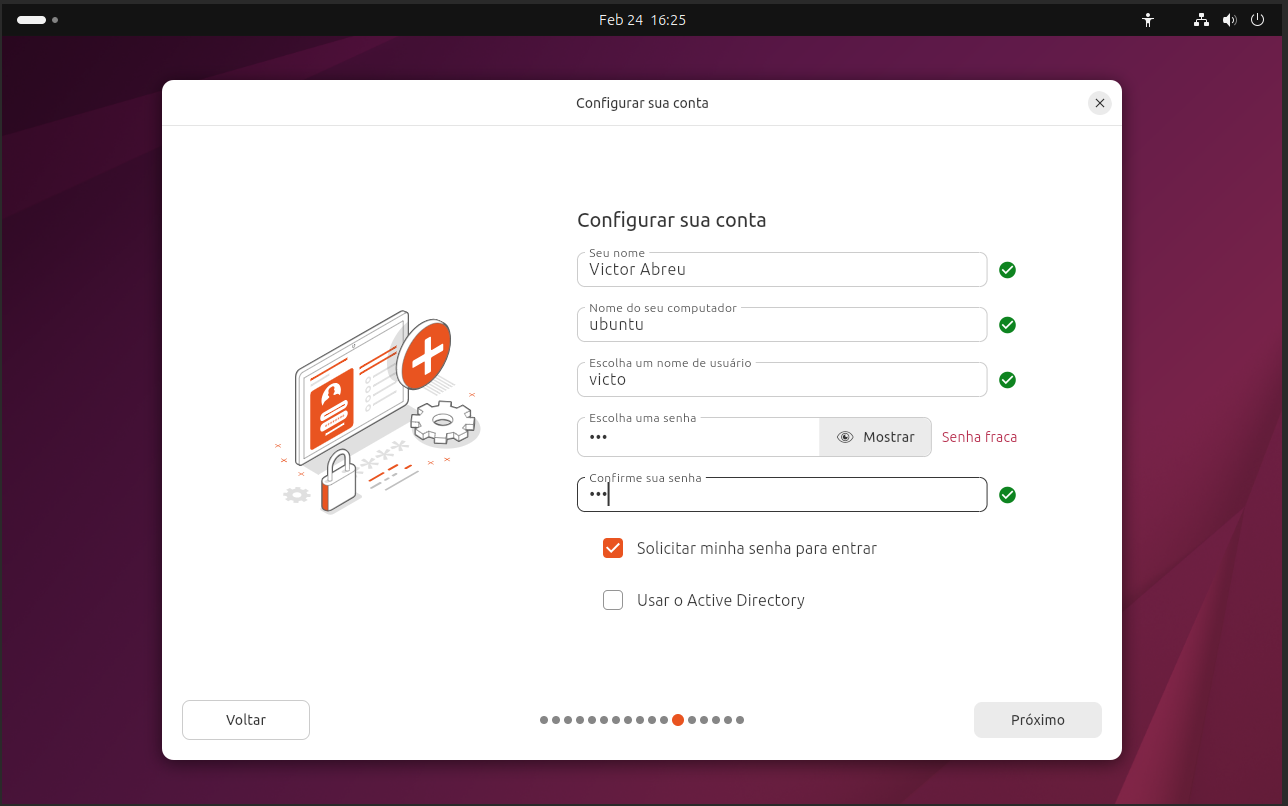Click green checkmark beside Seu nome
1288x806 pixels.
[x=1007, y=270]
